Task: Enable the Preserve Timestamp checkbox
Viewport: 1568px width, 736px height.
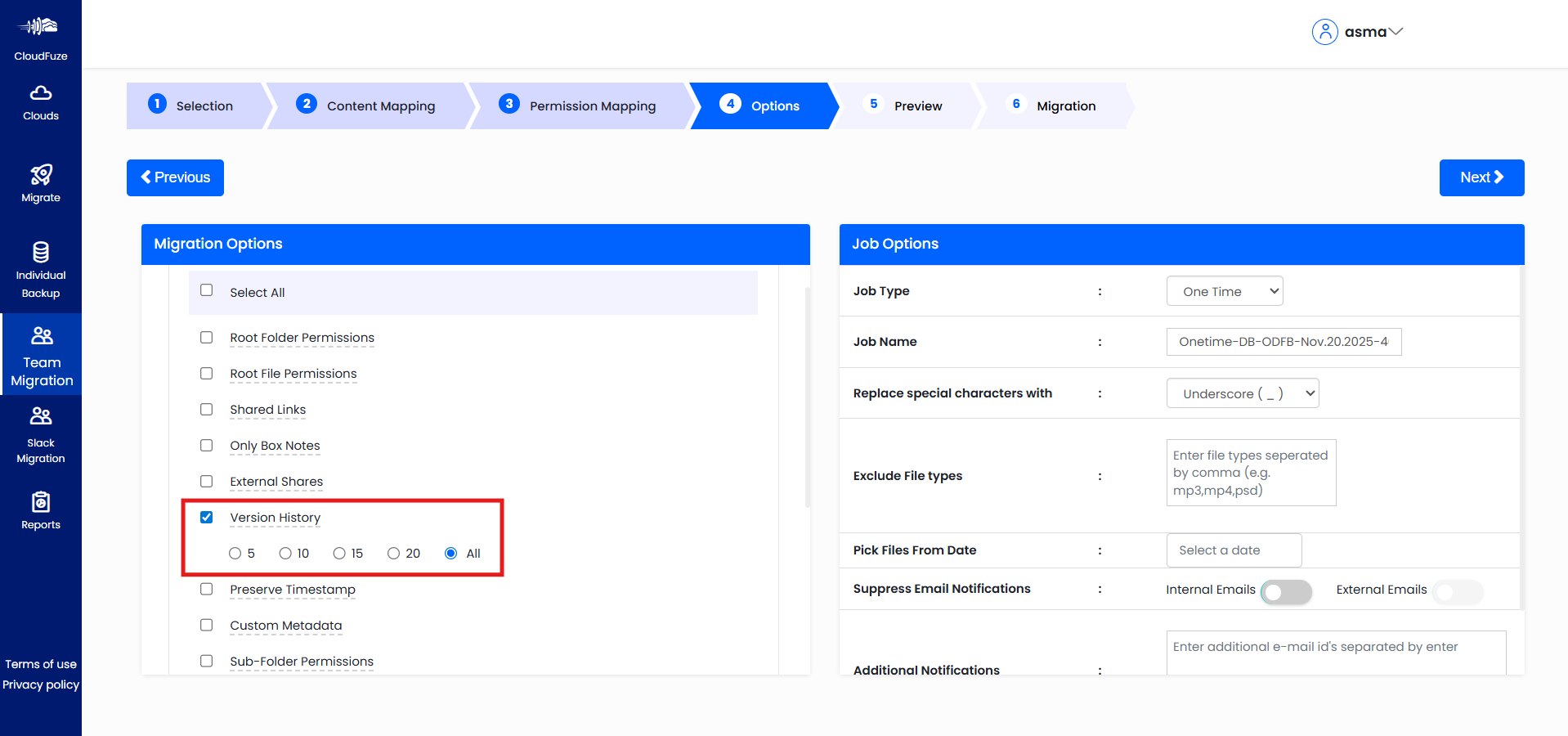Action: coord(207,589)
